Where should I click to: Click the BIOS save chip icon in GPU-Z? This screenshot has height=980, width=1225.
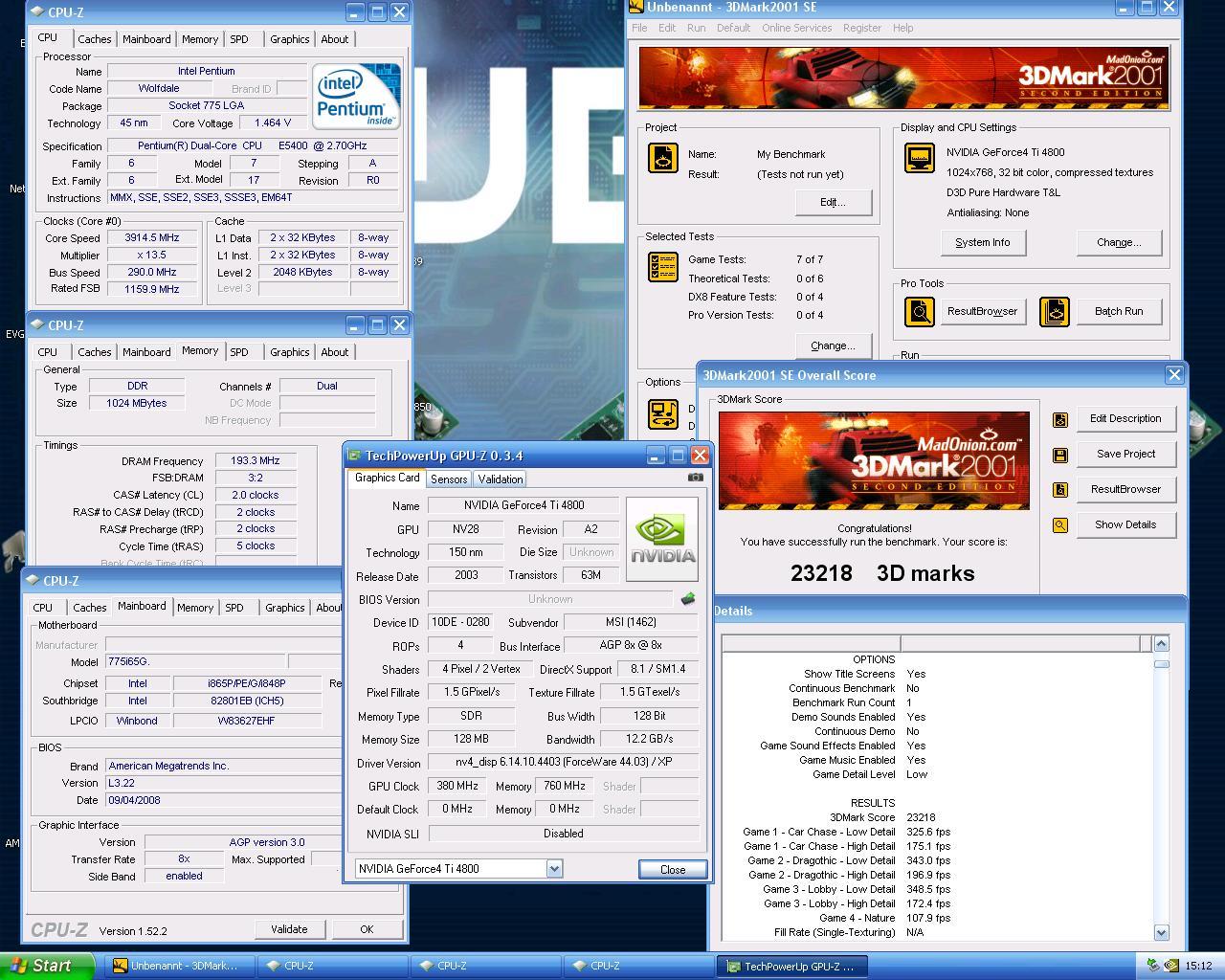coord(687,599)
